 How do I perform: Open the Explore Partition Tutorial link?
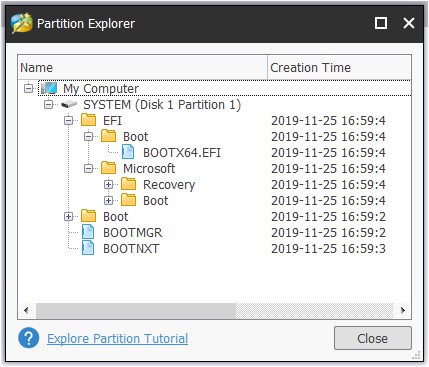[118, 338]
